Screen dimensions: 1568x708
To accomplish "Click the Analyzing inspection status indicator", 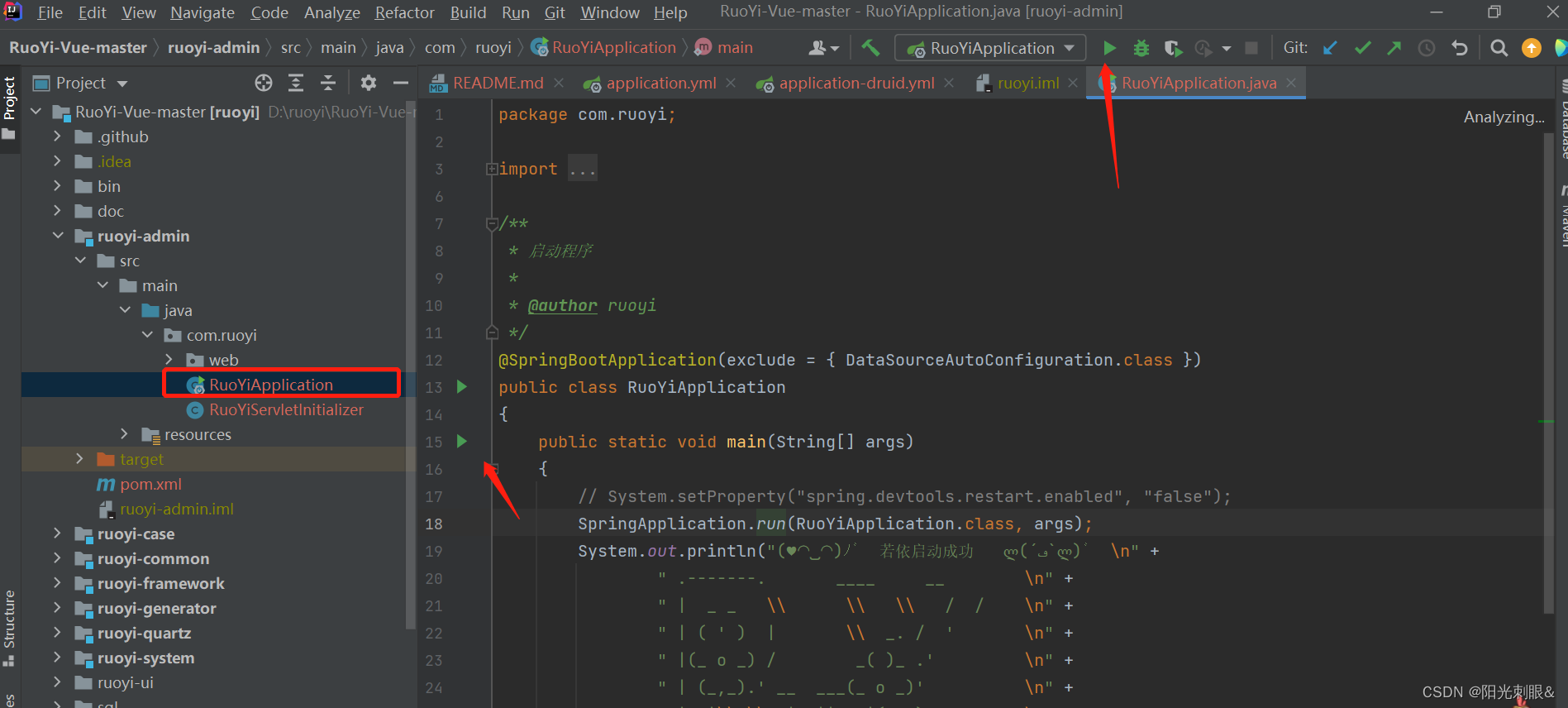I will [x=1504, y=117].
